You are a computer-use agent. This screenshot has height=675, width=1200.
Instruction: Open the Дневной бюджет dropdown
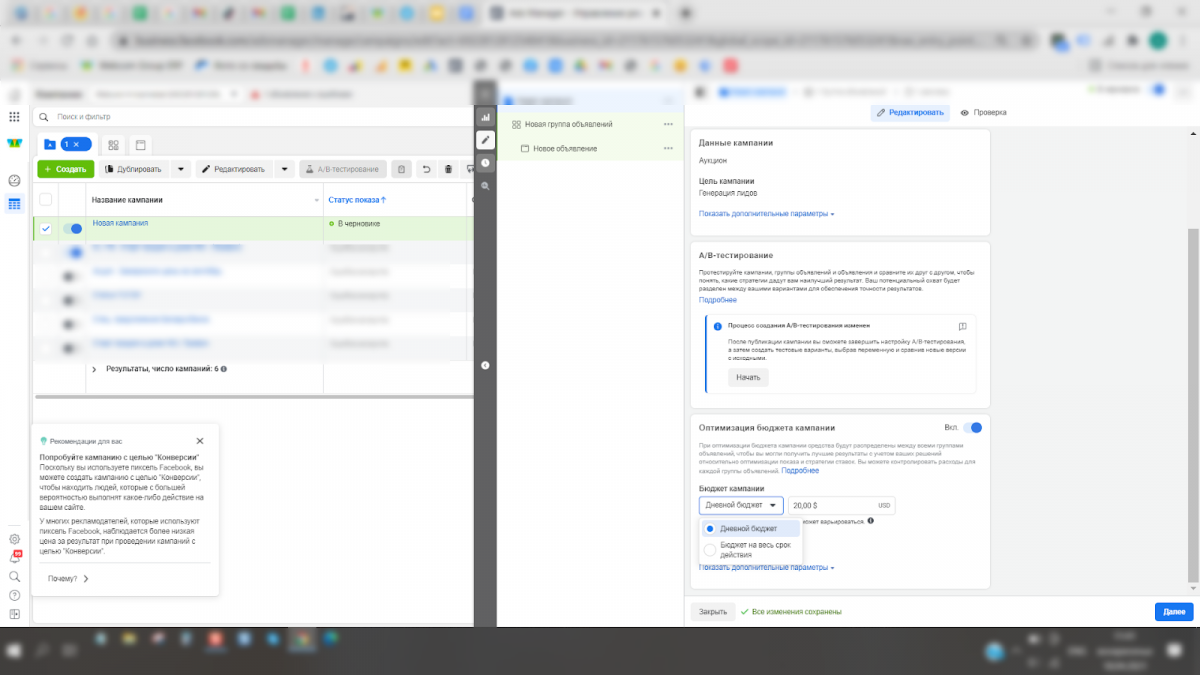740,505
